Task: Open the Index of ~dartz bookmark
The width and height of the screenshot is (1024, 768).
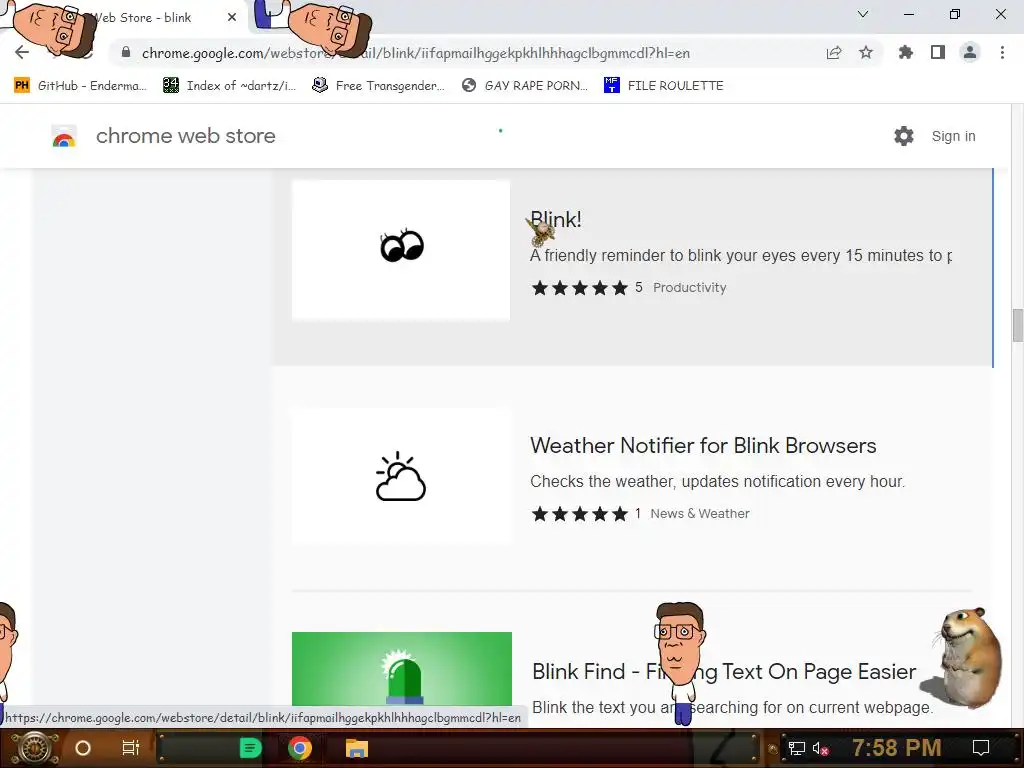Action: [229, 86]
